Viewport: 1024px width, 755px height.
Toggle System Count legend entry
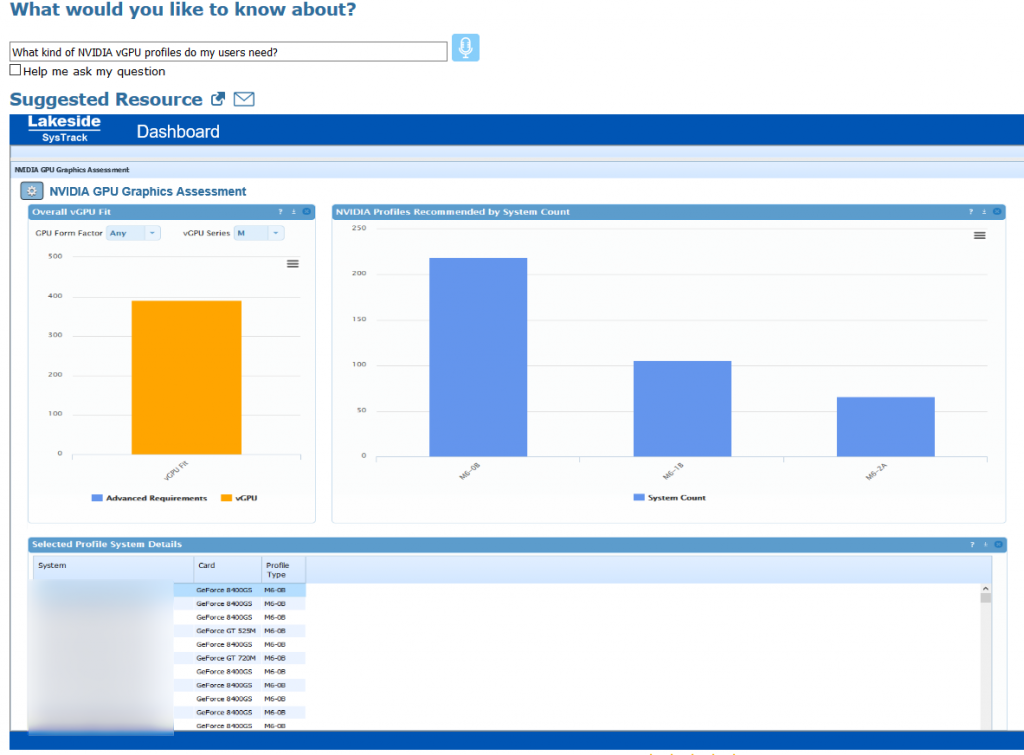(x=669, y=498)
